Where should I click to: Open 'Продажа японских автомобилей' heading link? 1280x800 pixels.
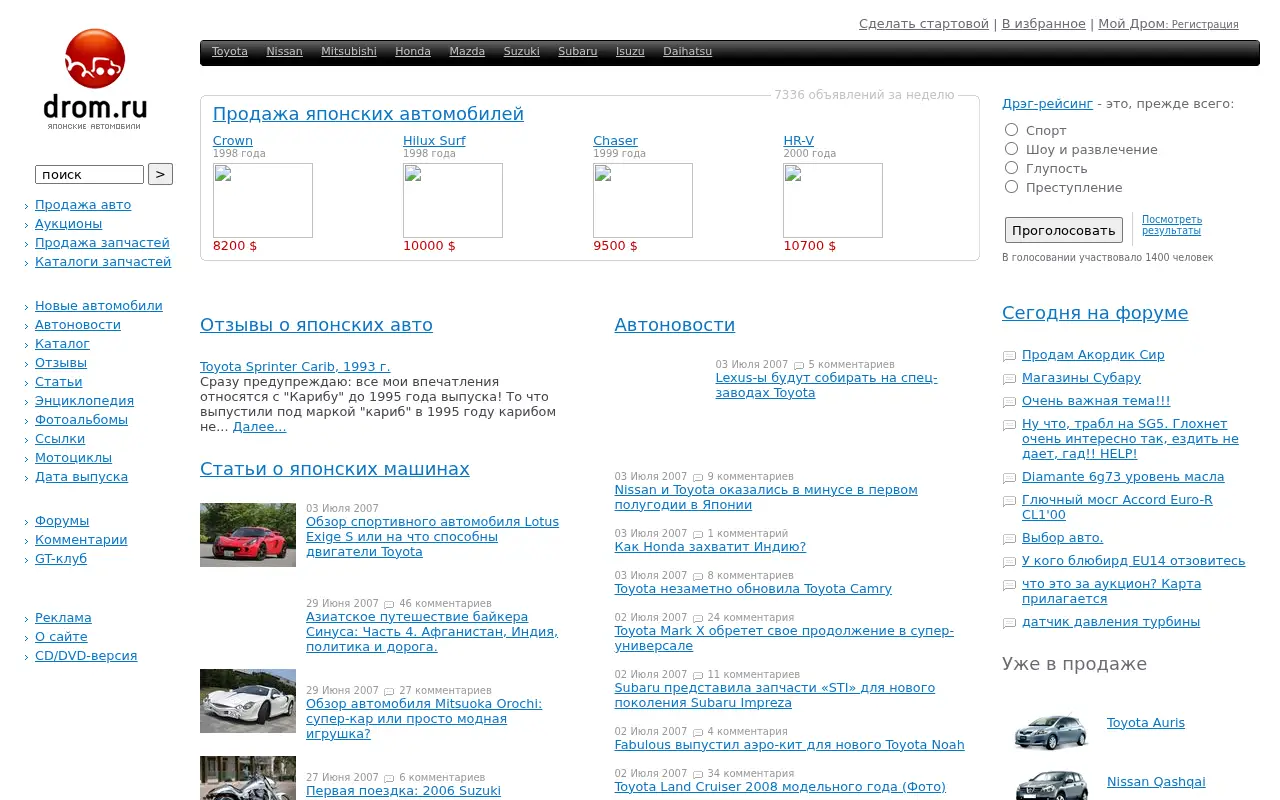(368, 114)
